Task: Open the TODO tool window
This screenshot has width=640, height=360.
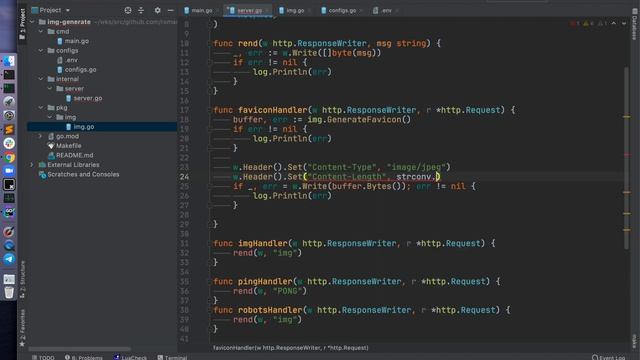Action: (43, 358)
